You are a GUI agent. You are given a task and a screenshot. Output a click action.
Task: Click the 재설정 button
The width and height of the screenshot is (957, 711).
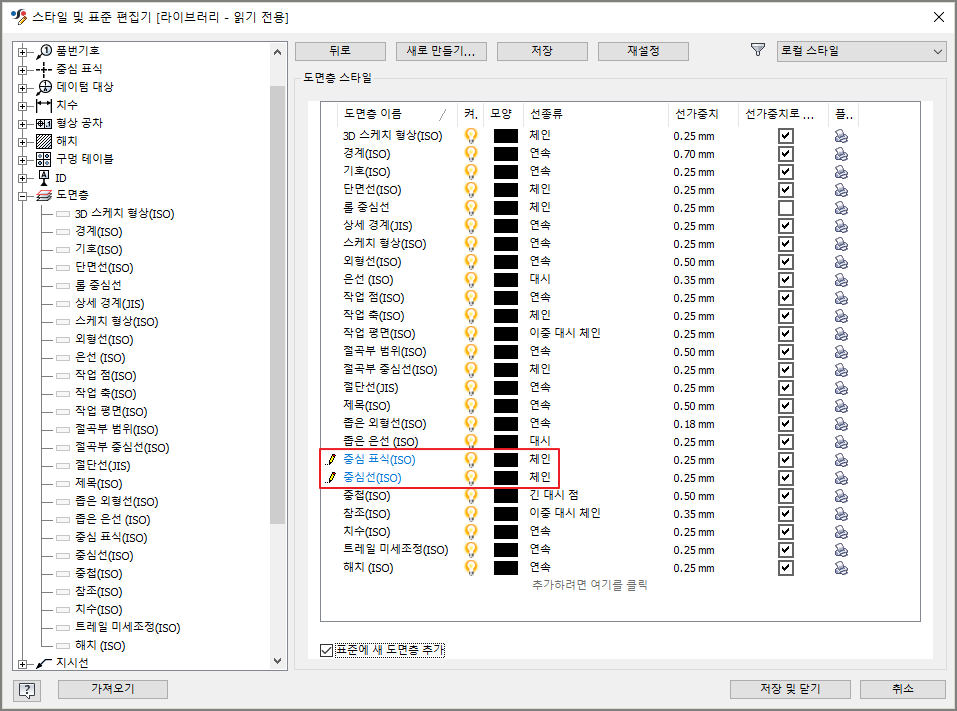click(x=643, y=51)
